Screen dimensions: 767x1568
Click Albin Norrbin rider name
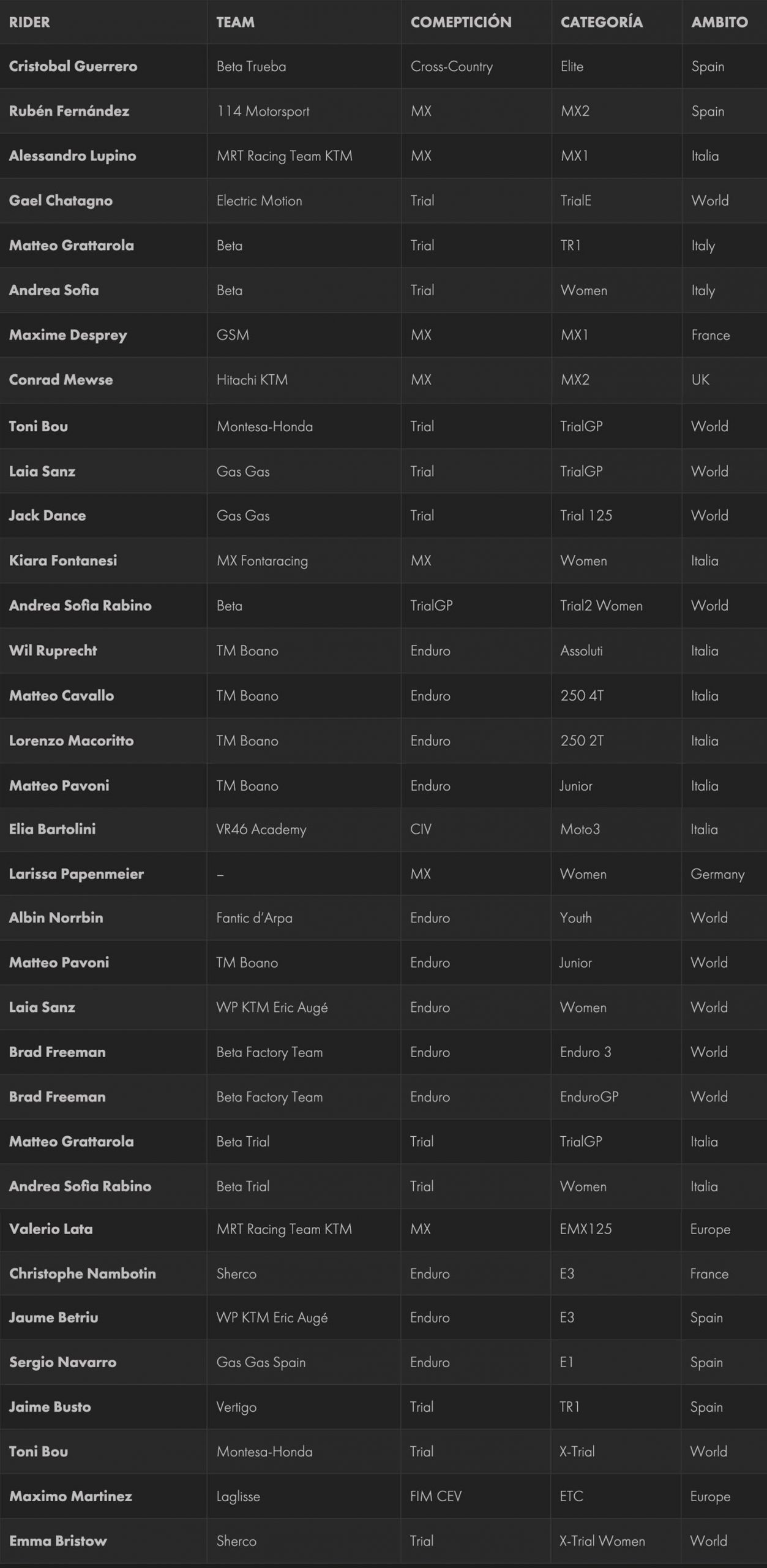coord(56,918)
